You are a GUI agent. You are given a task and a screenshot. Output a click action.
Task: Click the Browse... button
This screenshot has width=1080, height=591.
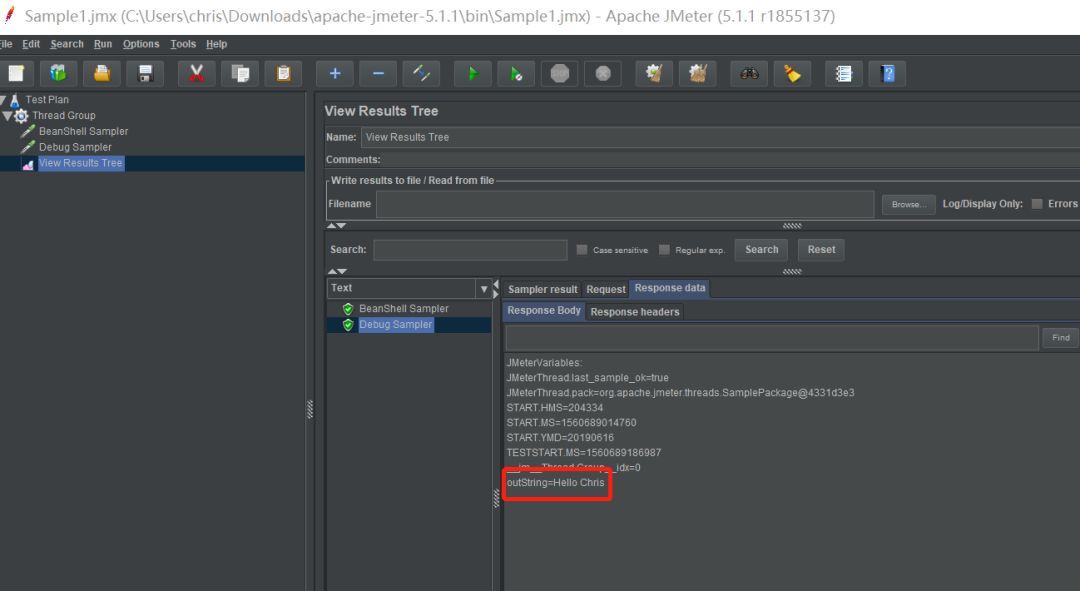pos(908,205)
